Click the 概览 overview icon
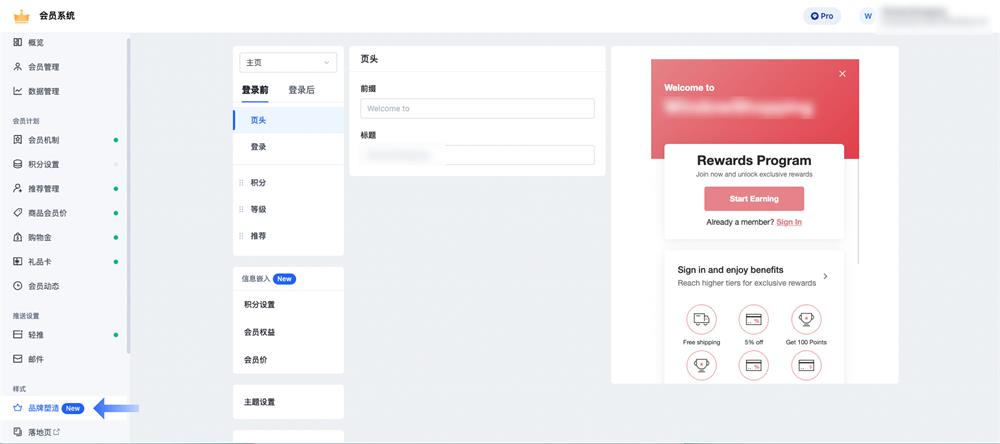 (x=18, y=42)
